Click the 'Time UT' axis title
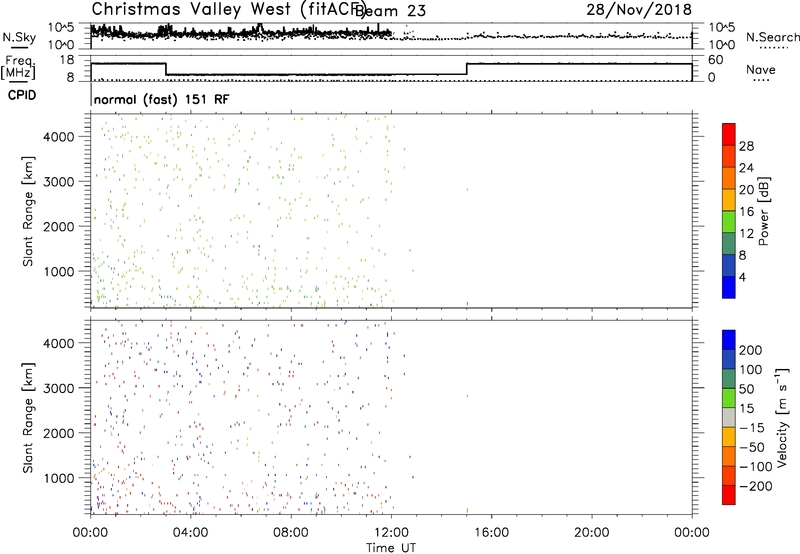 (x=391, y=548)
